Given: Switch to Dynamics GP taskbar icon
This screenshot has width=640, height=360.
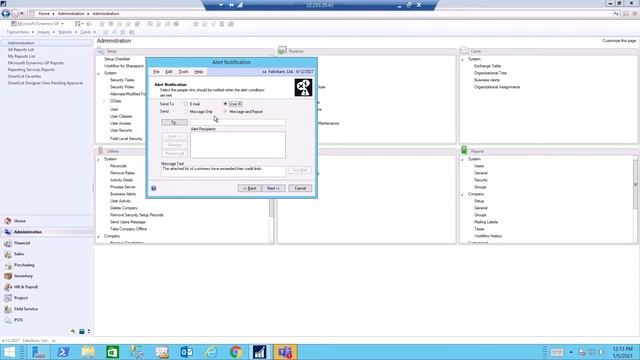Looking at the screenshot, I should tap(260, 352).
